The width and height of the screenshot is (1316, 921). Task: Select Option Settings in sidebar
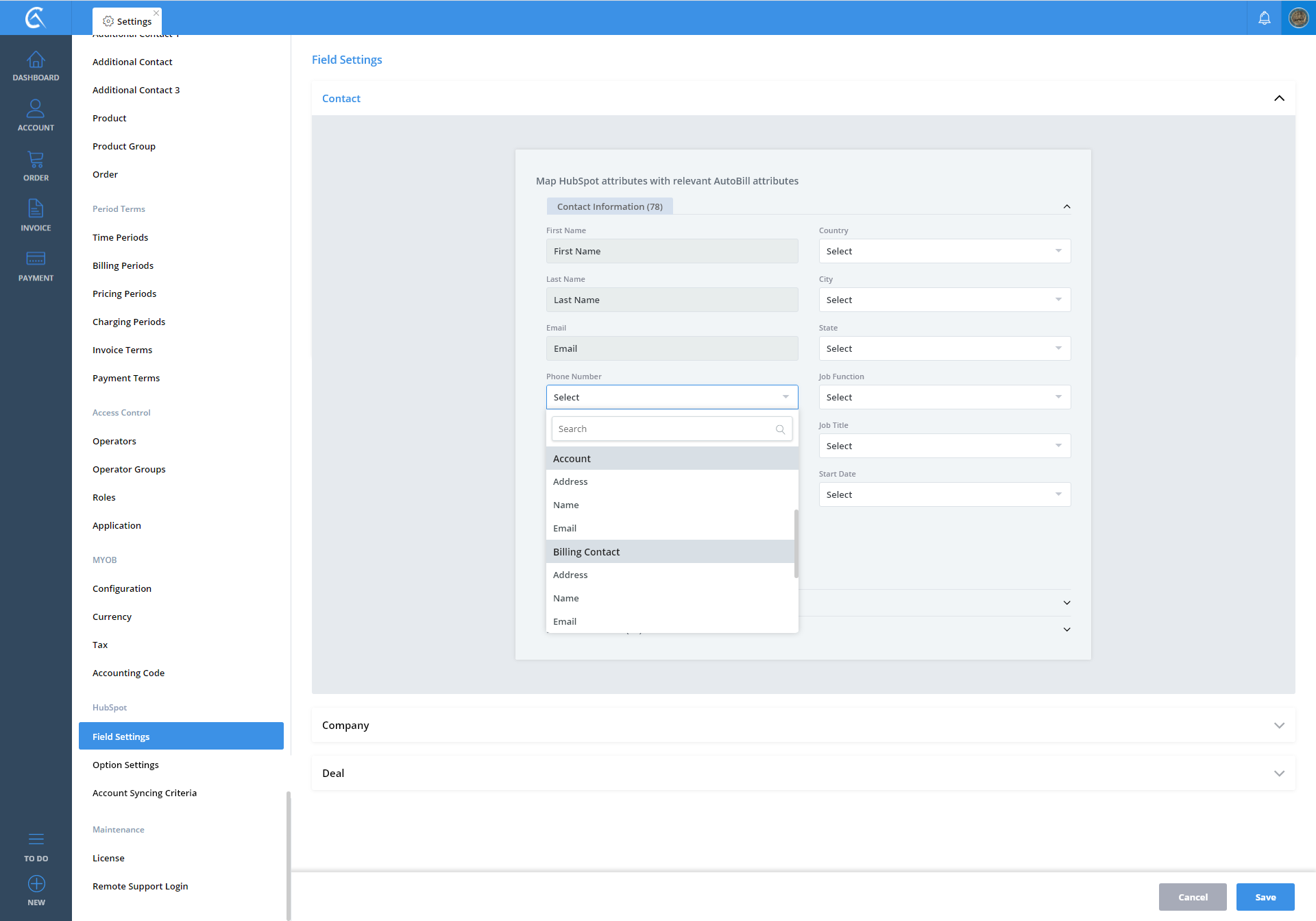(x=125, y=765)
